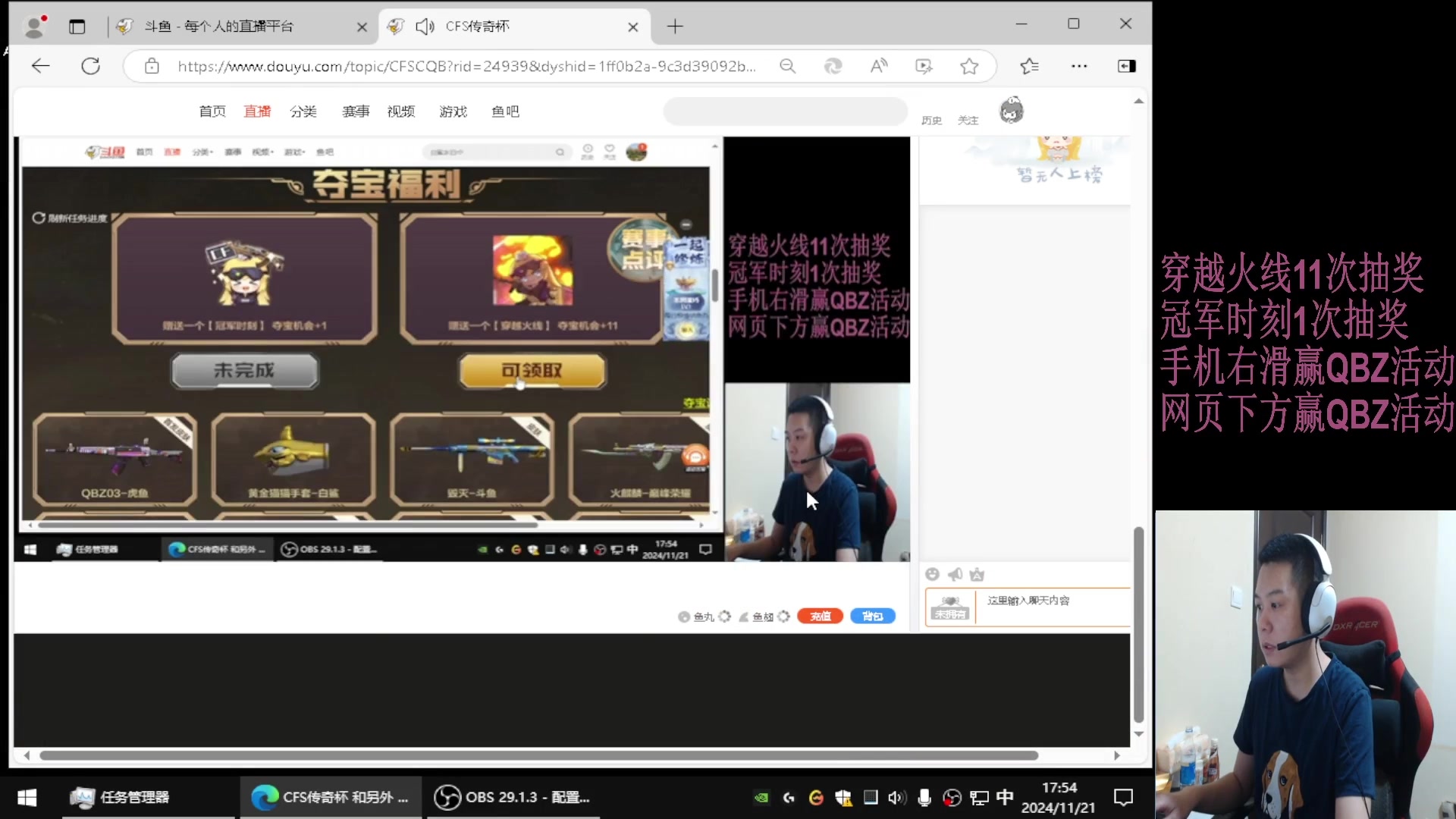Viewport: 1456px width, 819px height.
Task: Click the page vertical scrollbar thumb
Action: tap(1138, 625)
